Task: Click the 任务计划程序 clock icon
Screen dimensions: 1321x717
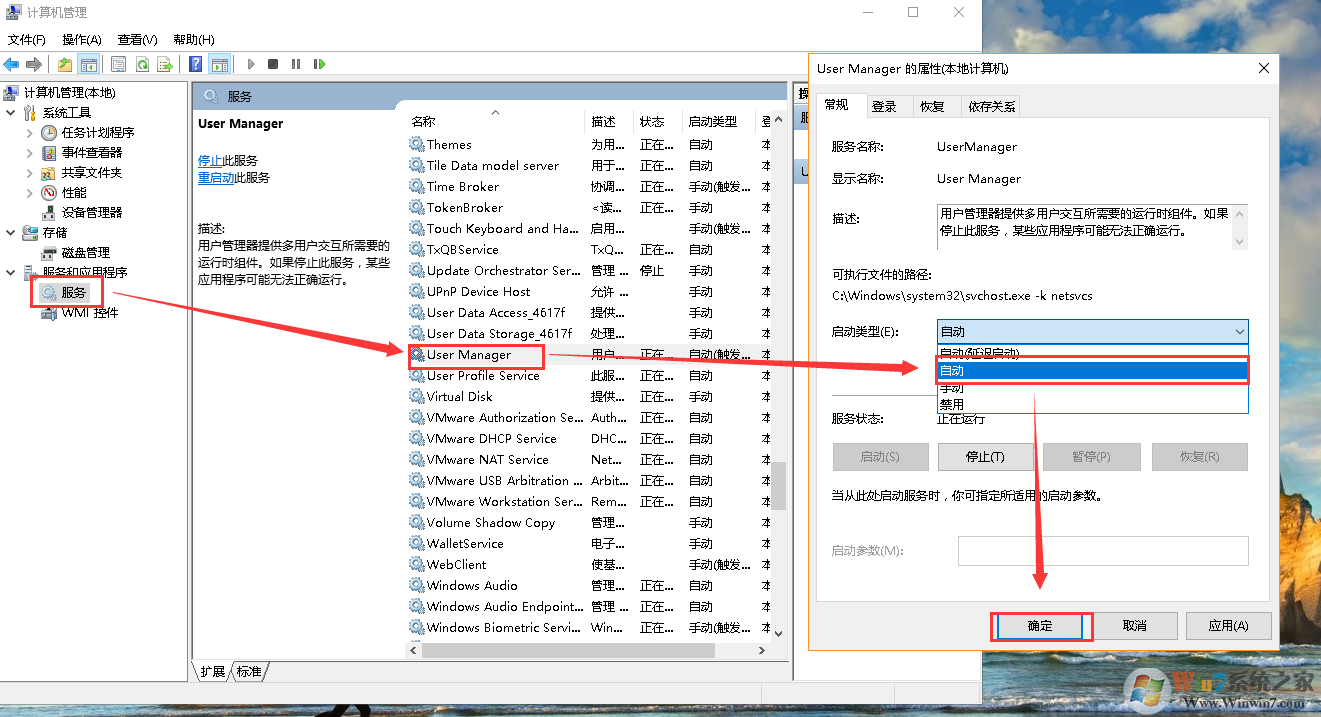Action: (x=49, y=133)
